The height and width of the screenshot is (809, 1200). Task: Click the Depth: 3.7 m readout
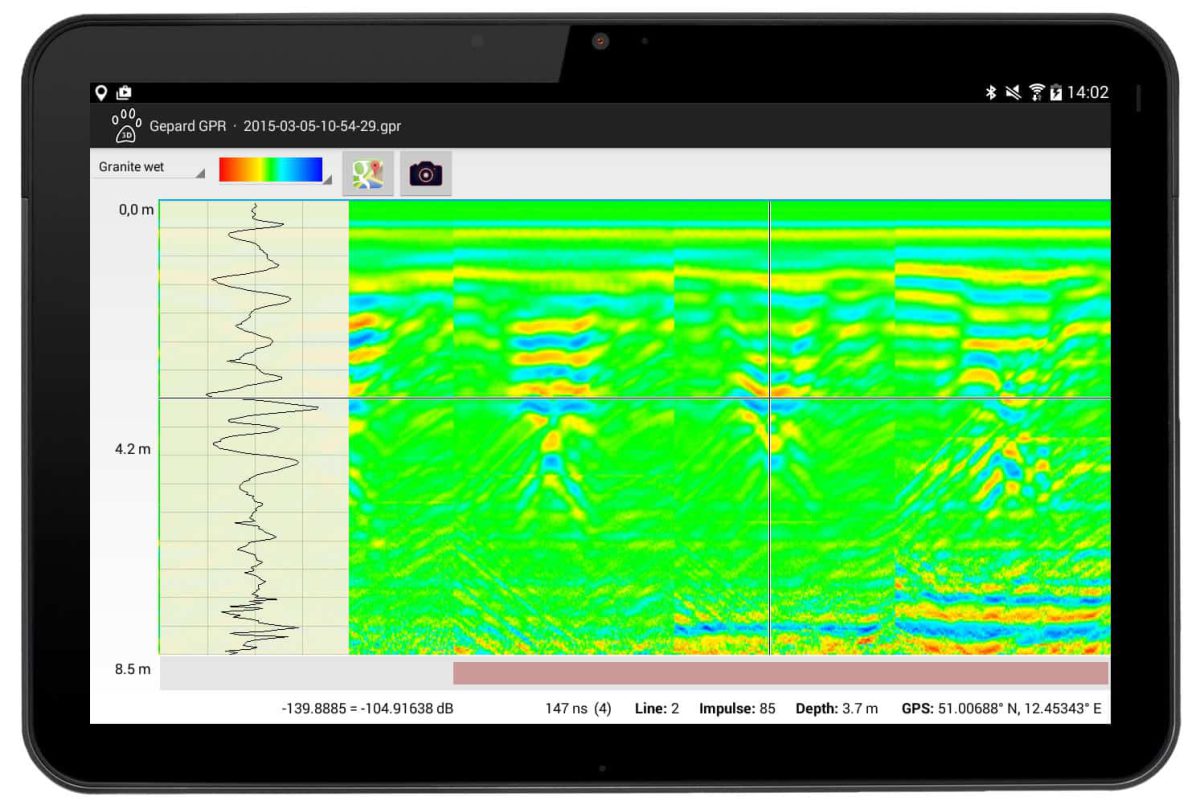click(x=837, y=709)
